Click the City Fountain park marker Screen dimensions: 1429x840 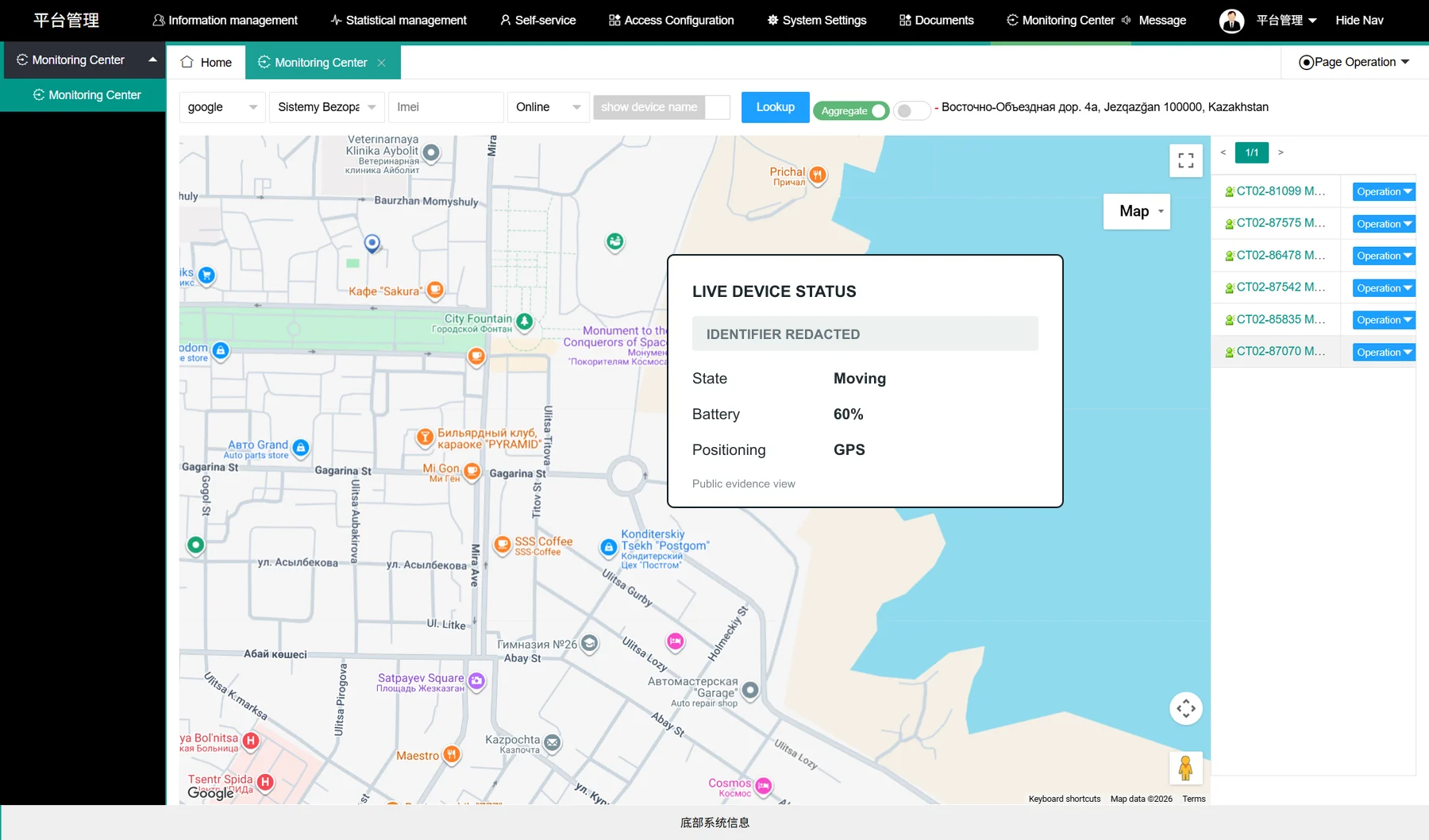pyautogui.click(x=524, y=322)
